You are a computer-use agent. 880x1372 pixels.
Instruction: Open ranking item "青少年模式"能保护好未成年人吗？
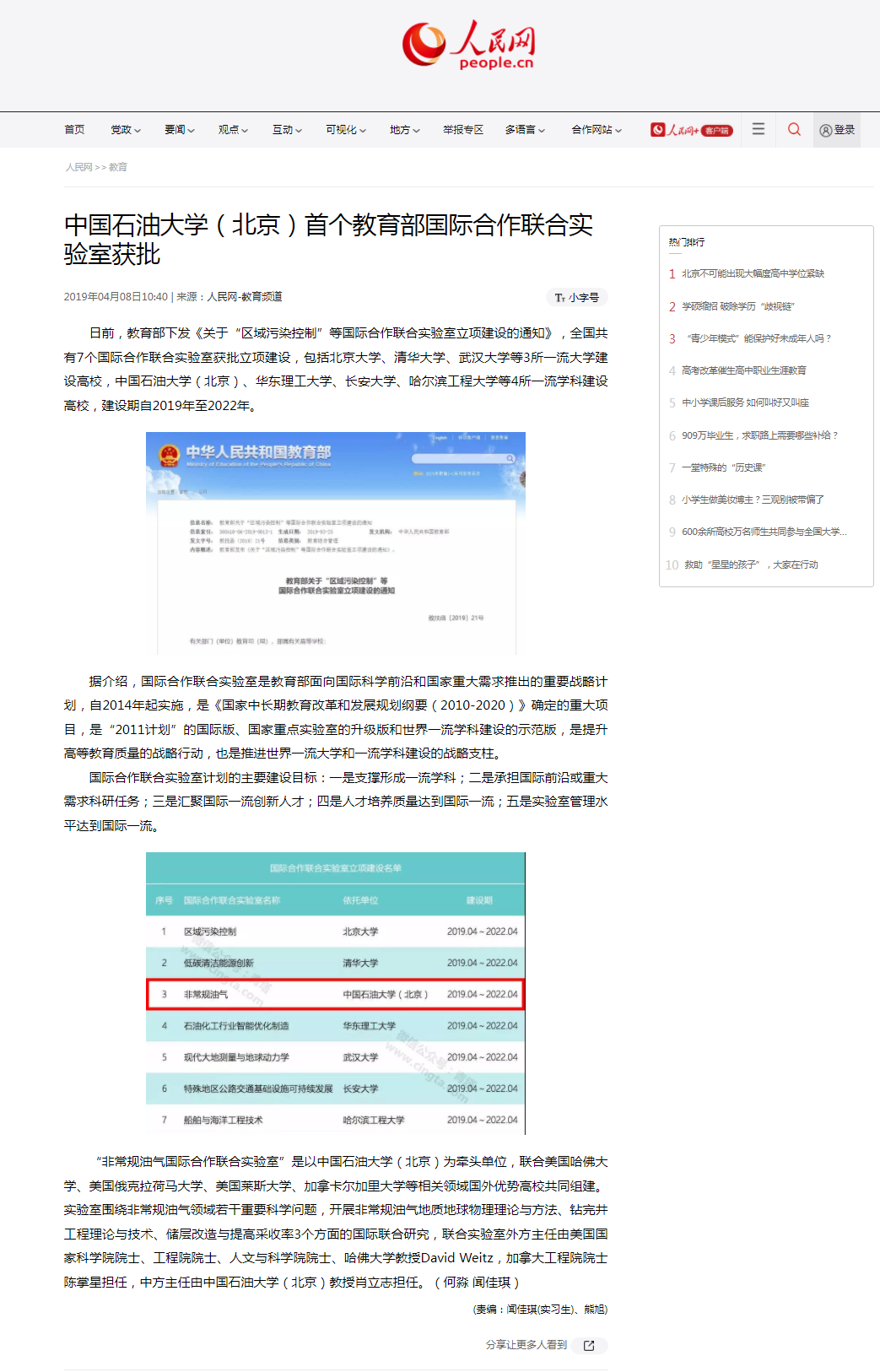pyautogui.click(x=758, y=338)
